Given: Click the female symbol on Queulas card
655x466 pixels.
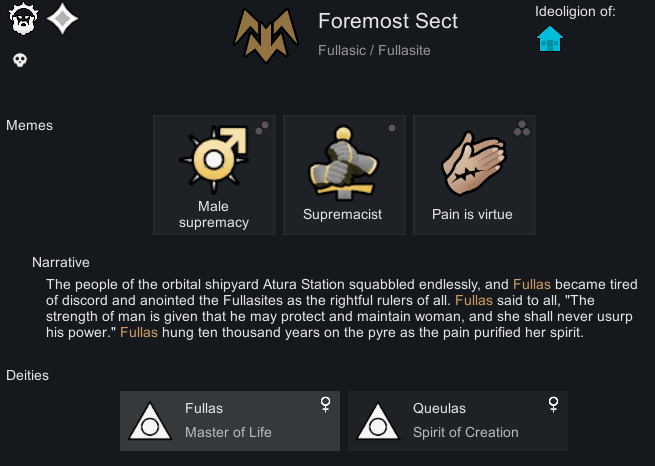Looking at the screenshot, I should [553, 404].
